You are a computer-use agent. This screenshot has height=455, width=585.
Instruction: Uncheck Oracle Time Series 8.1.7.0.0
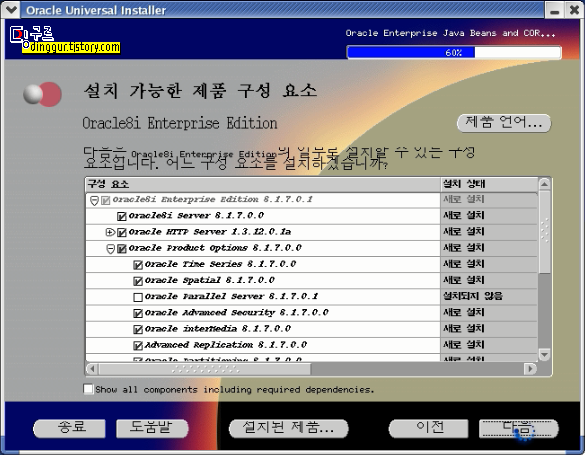click(x=138, y=265)
